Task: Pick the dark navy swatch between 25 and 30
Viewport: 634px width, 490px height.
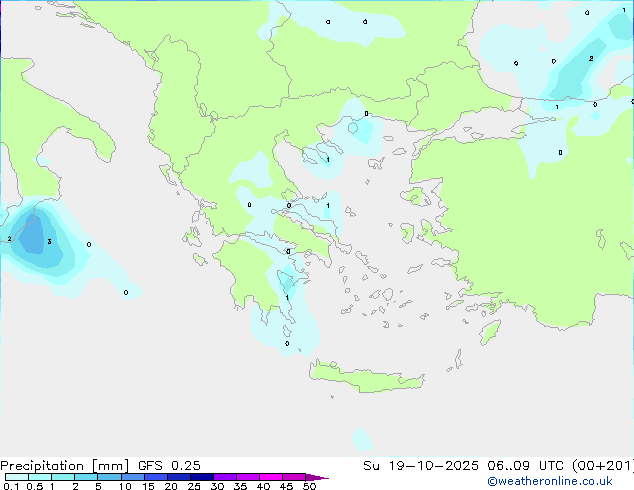Action: [x=201, y=477]
